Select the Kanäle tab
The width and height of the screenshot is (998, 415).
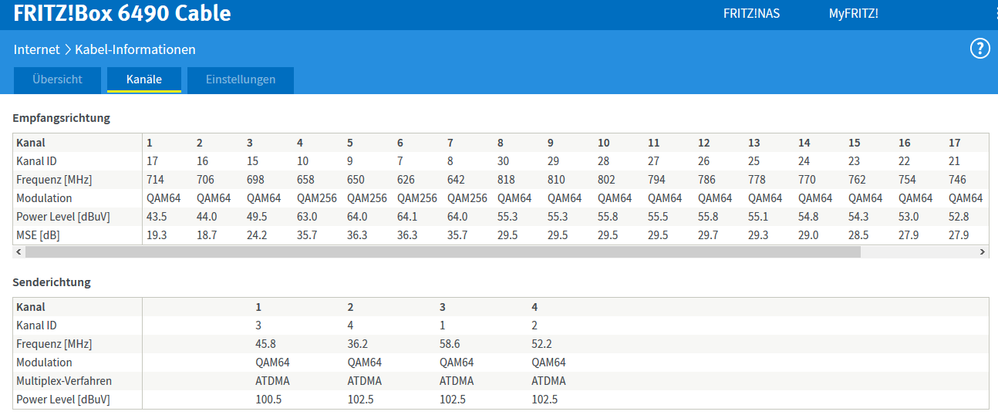144,79
